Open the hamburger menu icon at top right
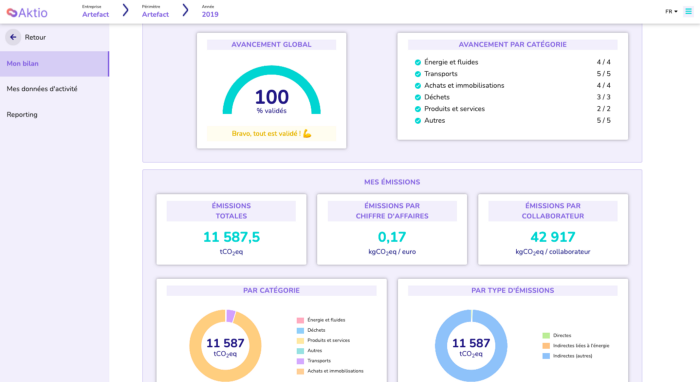700x382 pixels. (x=688, y=12)
